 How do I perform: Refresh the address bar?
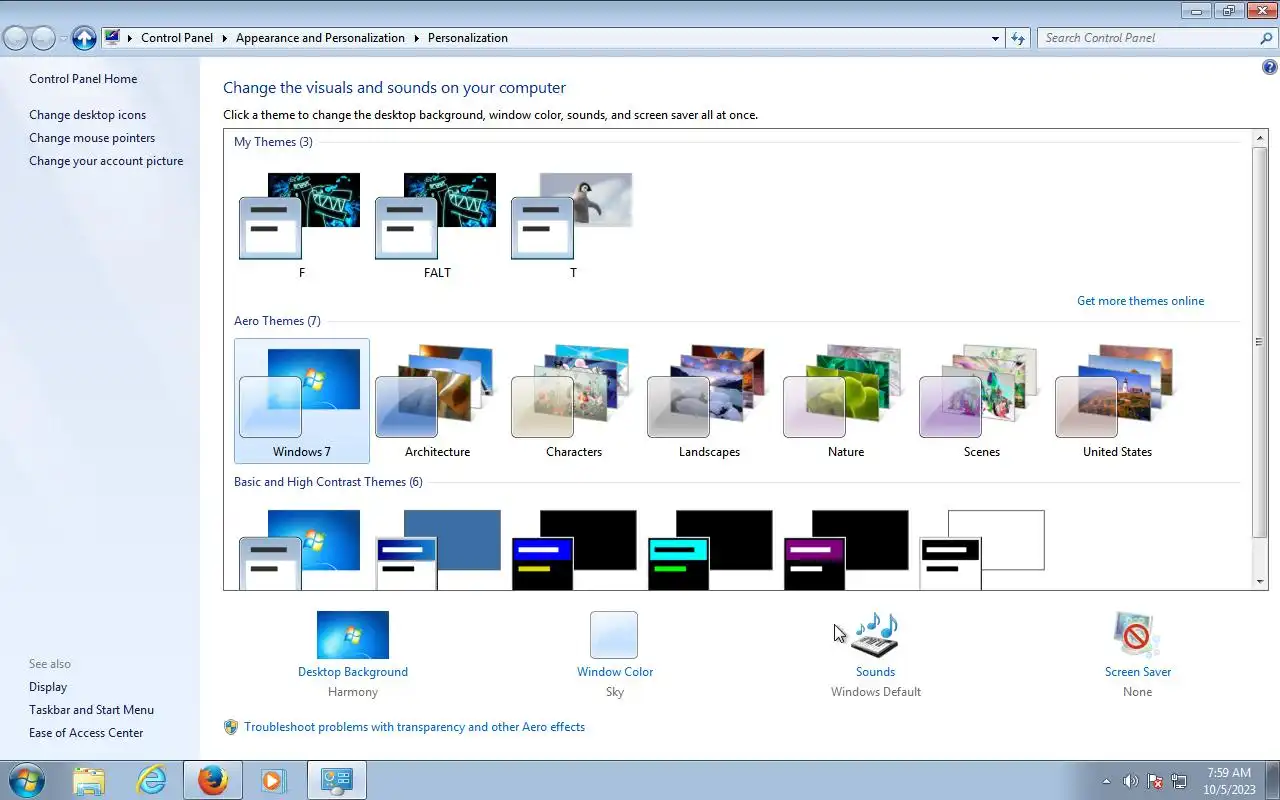pyautogui.click(x=1018, y=38)
